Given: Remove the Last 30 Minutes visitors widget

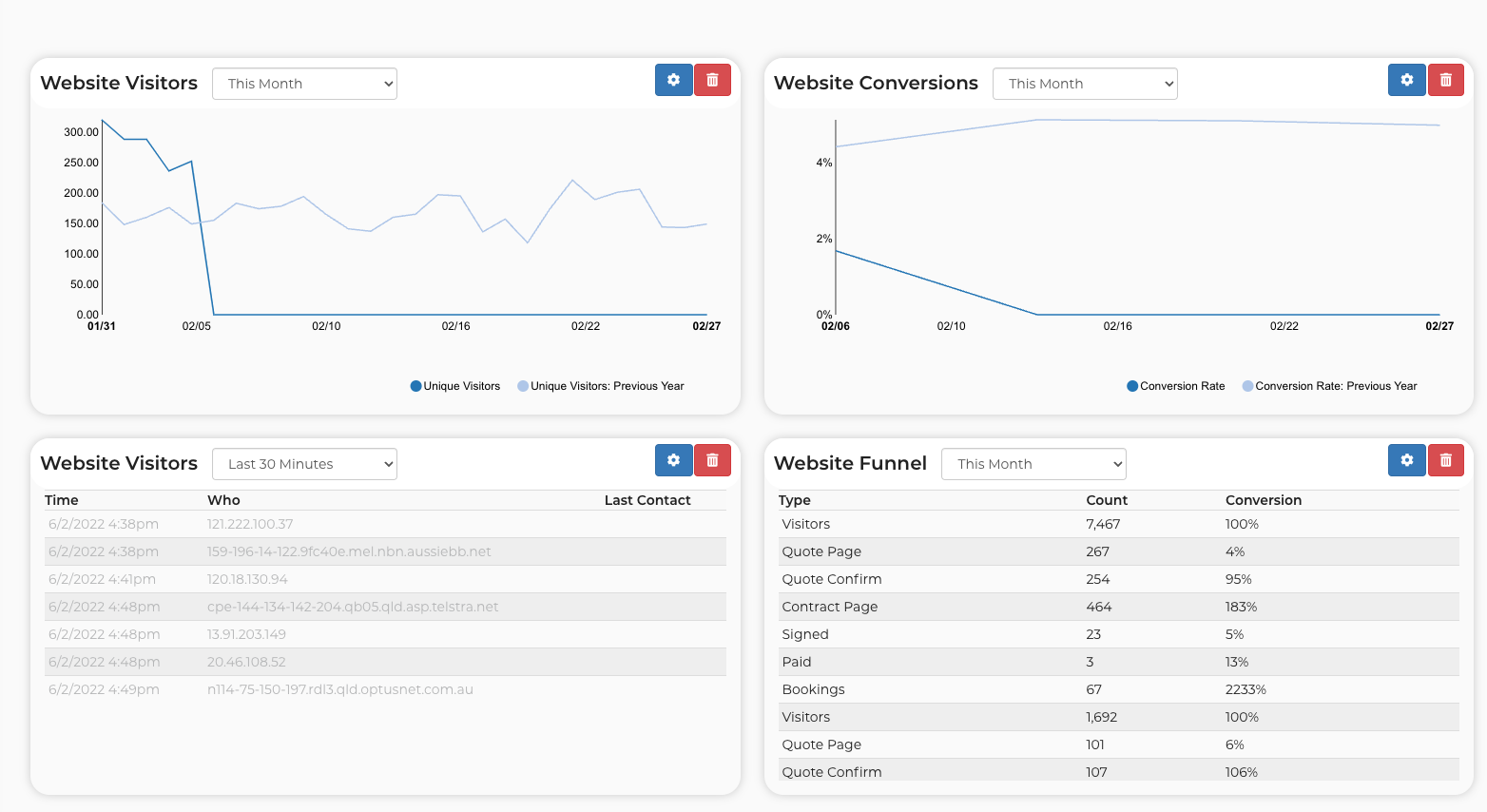Looking at the screenshot, I should pos(712,460).
